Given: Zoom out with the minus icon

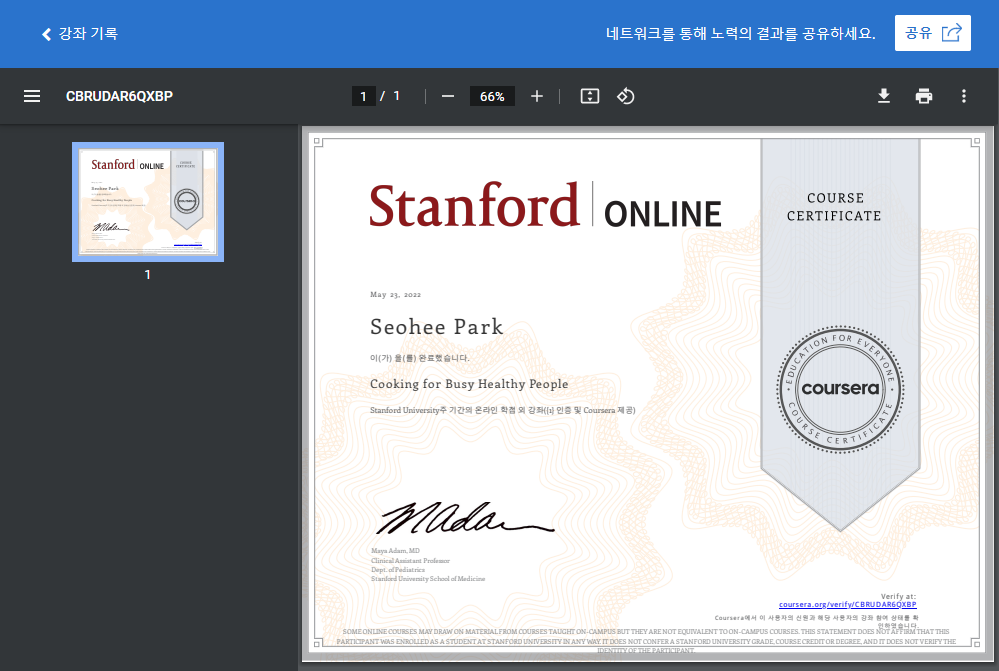Looking at the screenshot, I should [x=448, y=96].
